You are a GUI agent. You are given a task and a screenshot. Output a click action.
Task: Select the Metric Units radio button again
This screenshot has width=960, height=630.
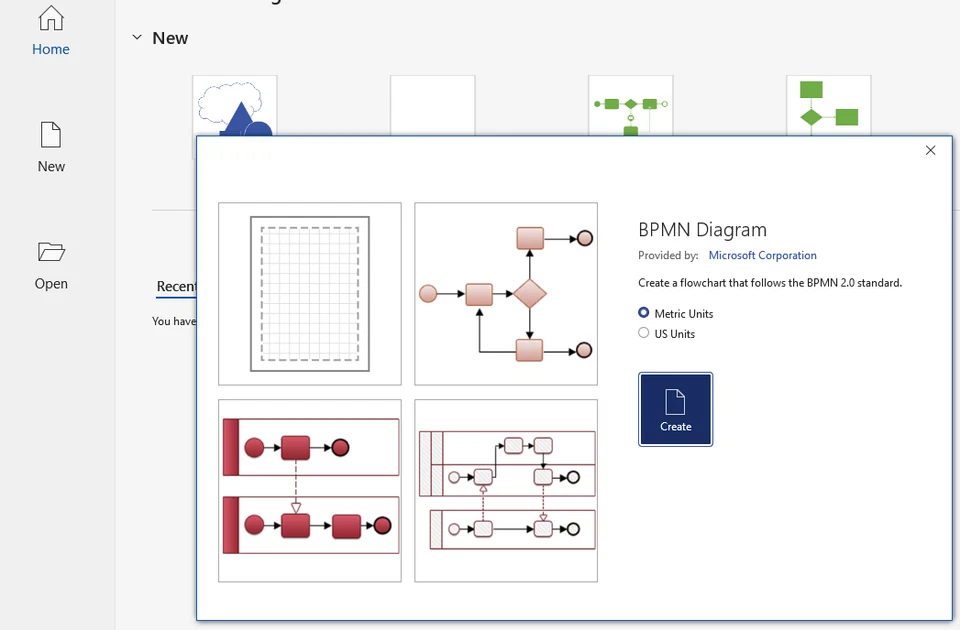642,312
